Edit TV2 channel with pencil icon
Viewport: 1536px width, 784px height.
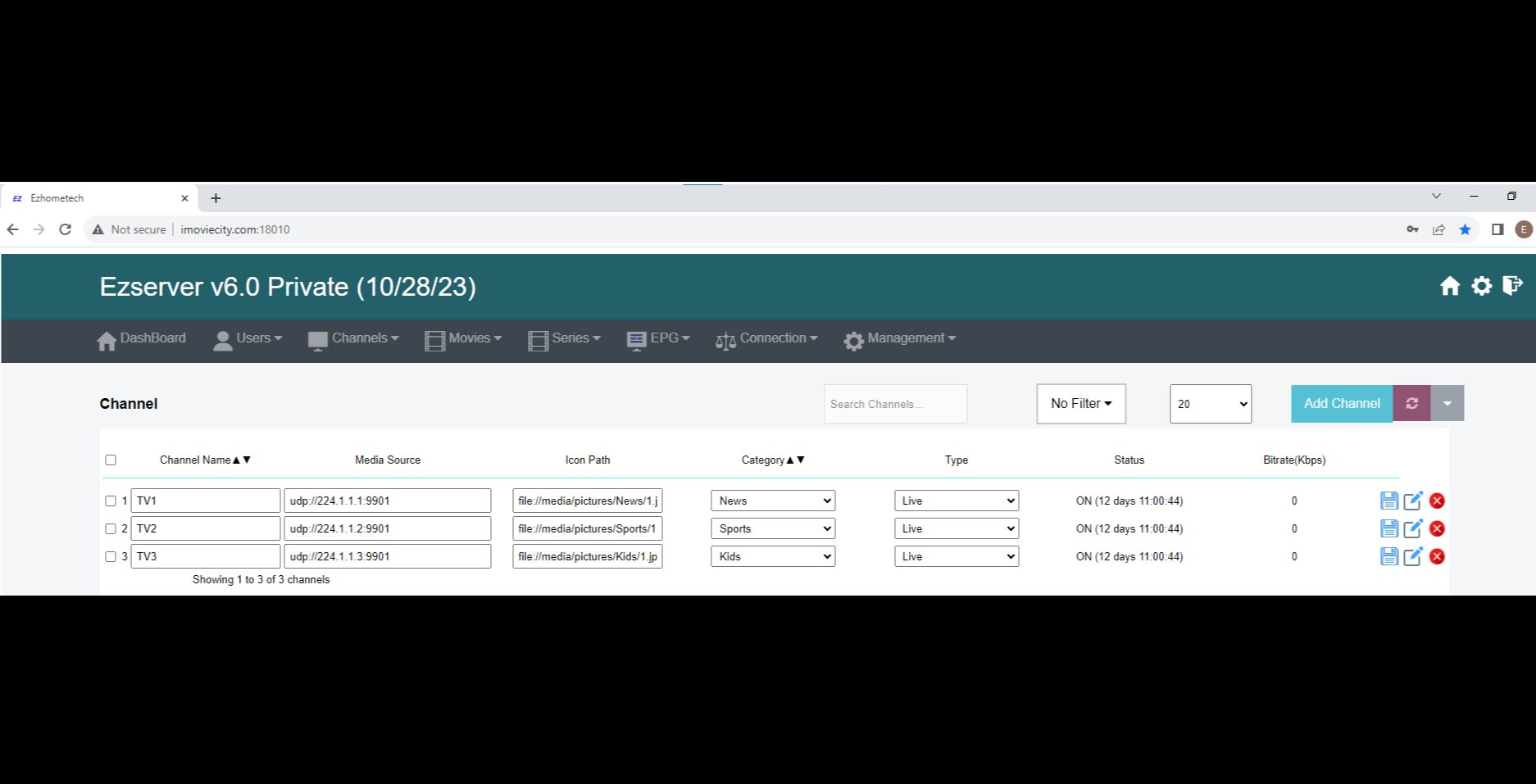(x=1413, y=528)
